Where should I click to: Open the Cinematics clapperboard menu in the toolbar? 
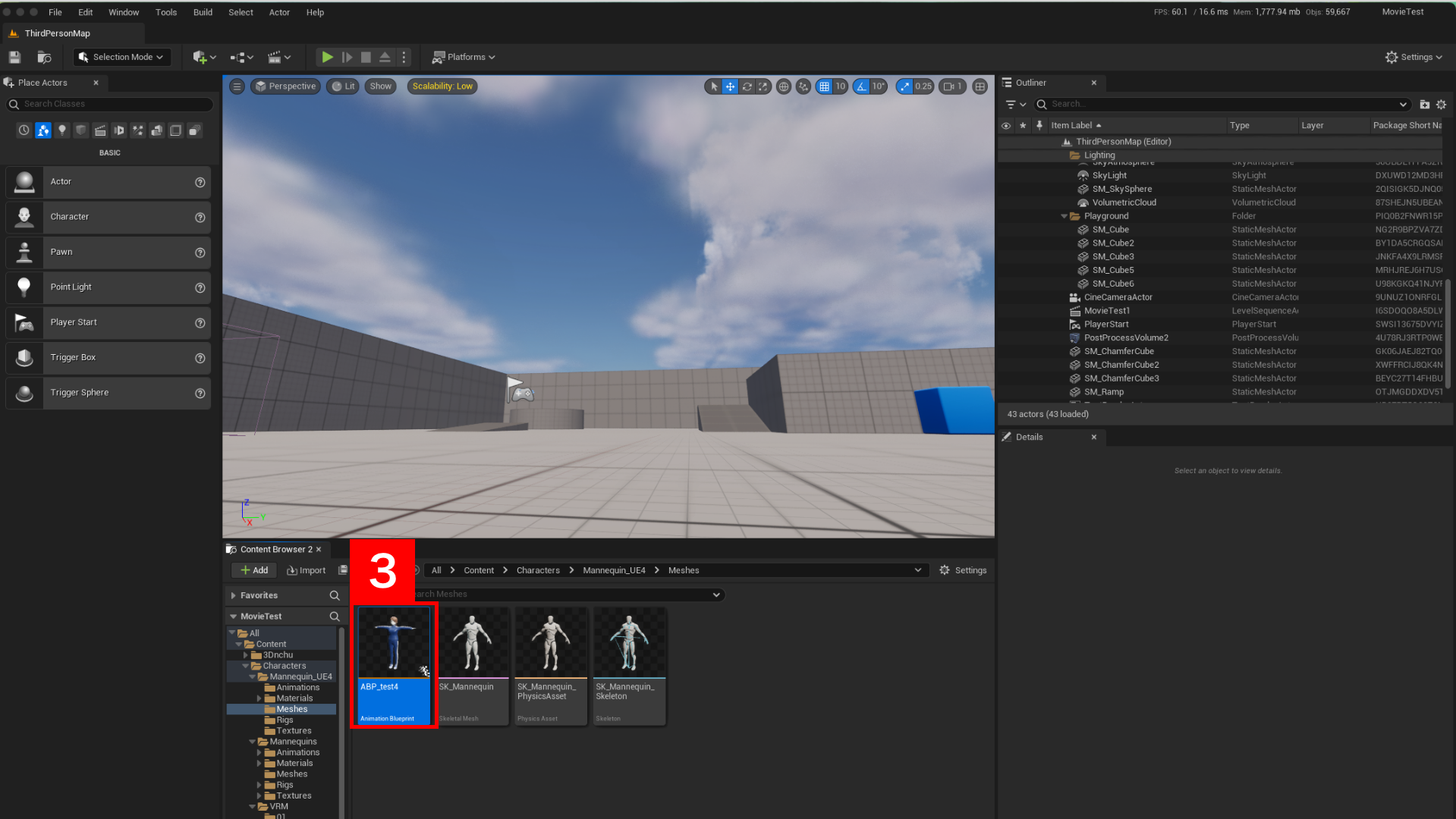(276, 57)
